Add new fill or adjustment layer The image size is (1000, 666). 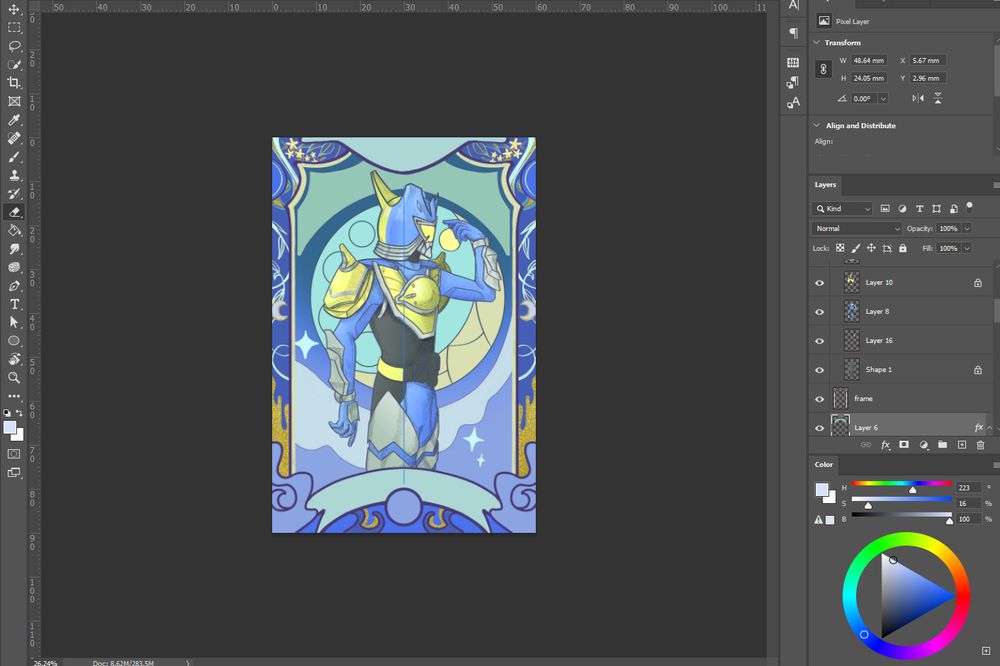click(x=923, y=445)
